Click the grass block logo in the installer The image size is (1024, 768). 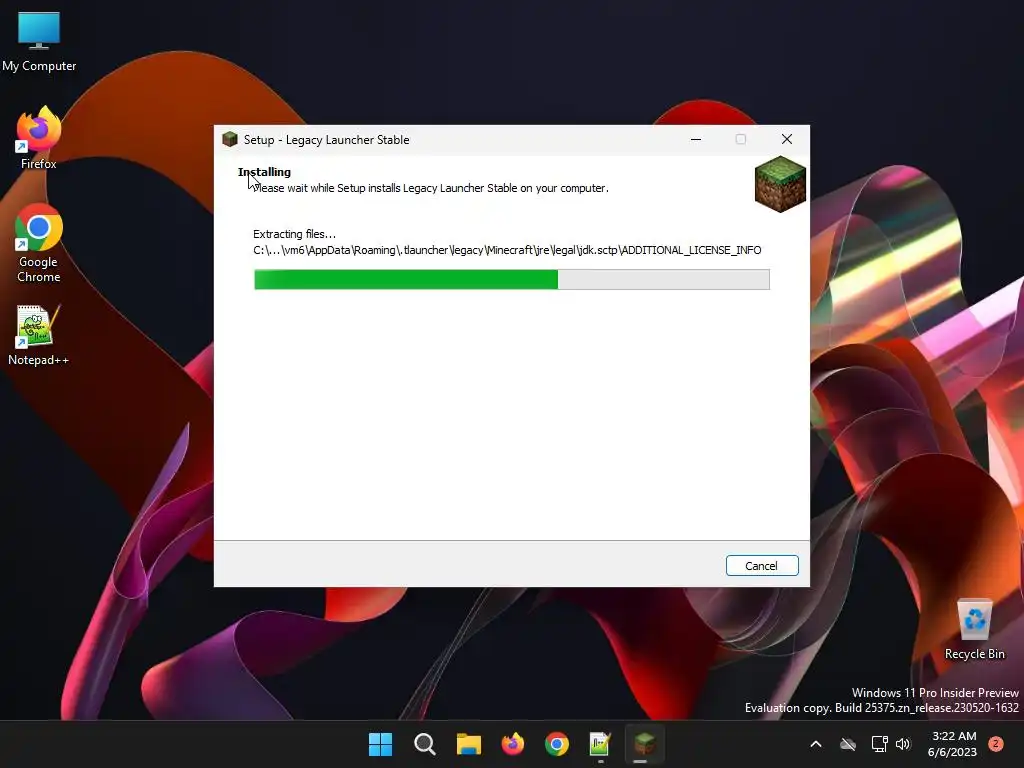click(x=780, y=184)
